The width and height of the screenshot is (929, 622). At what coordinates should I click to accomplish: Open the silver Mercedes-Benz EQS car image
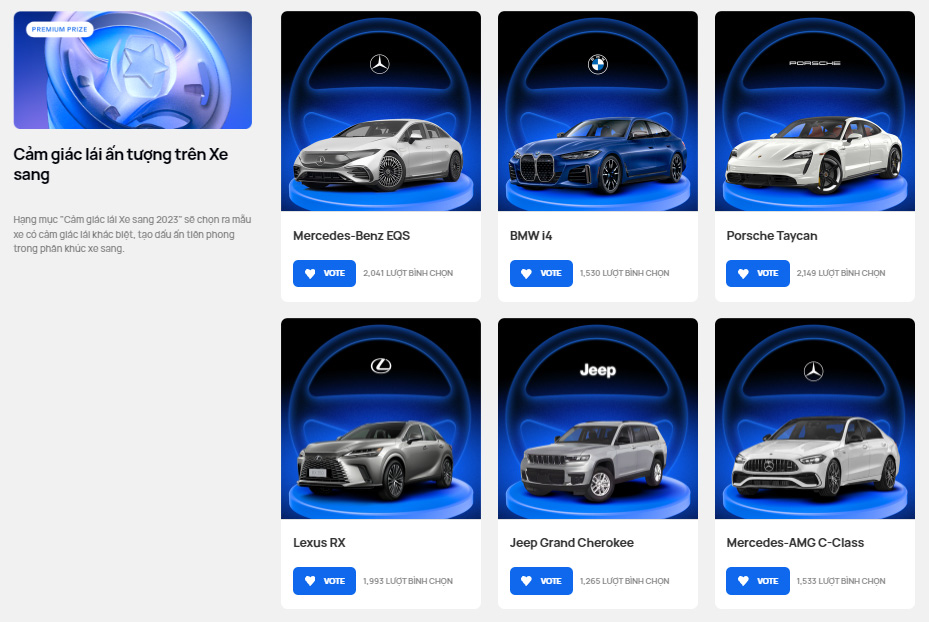click(x=379, y=155)
